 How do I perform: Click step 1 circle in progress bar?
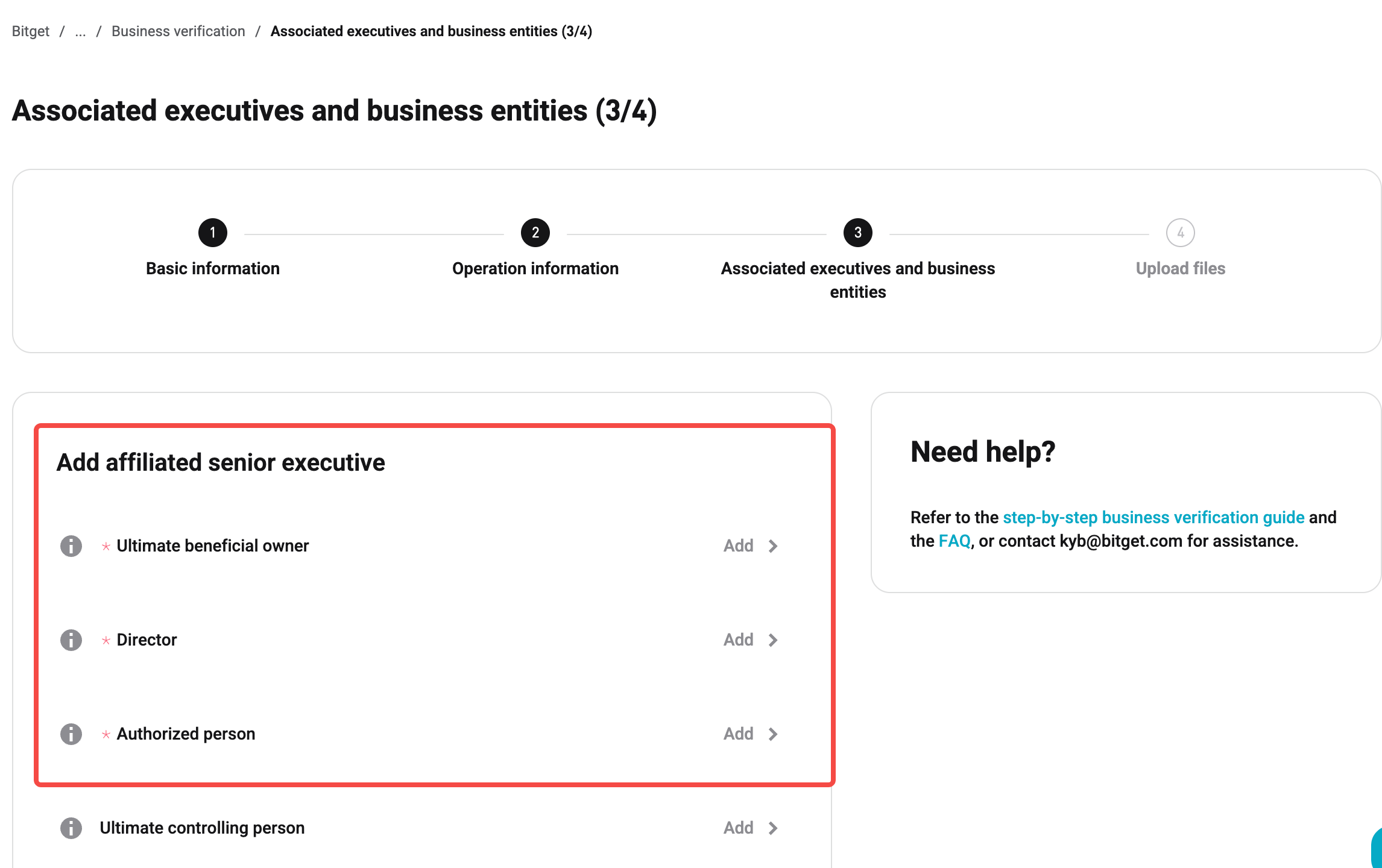[213, 233]
